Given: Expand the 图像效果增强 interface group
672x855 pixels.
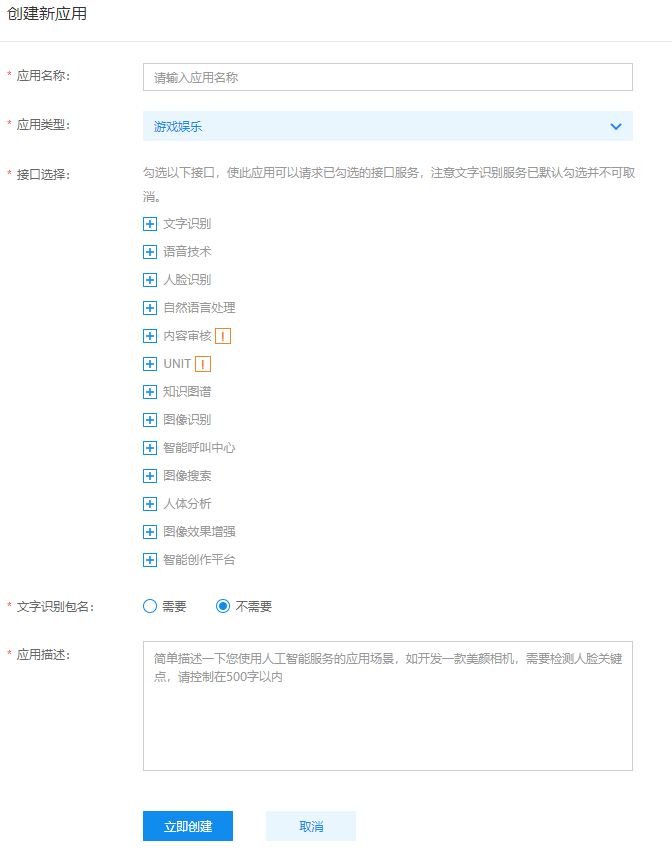Looking at the screenshot, I should [x=150, y=532].
